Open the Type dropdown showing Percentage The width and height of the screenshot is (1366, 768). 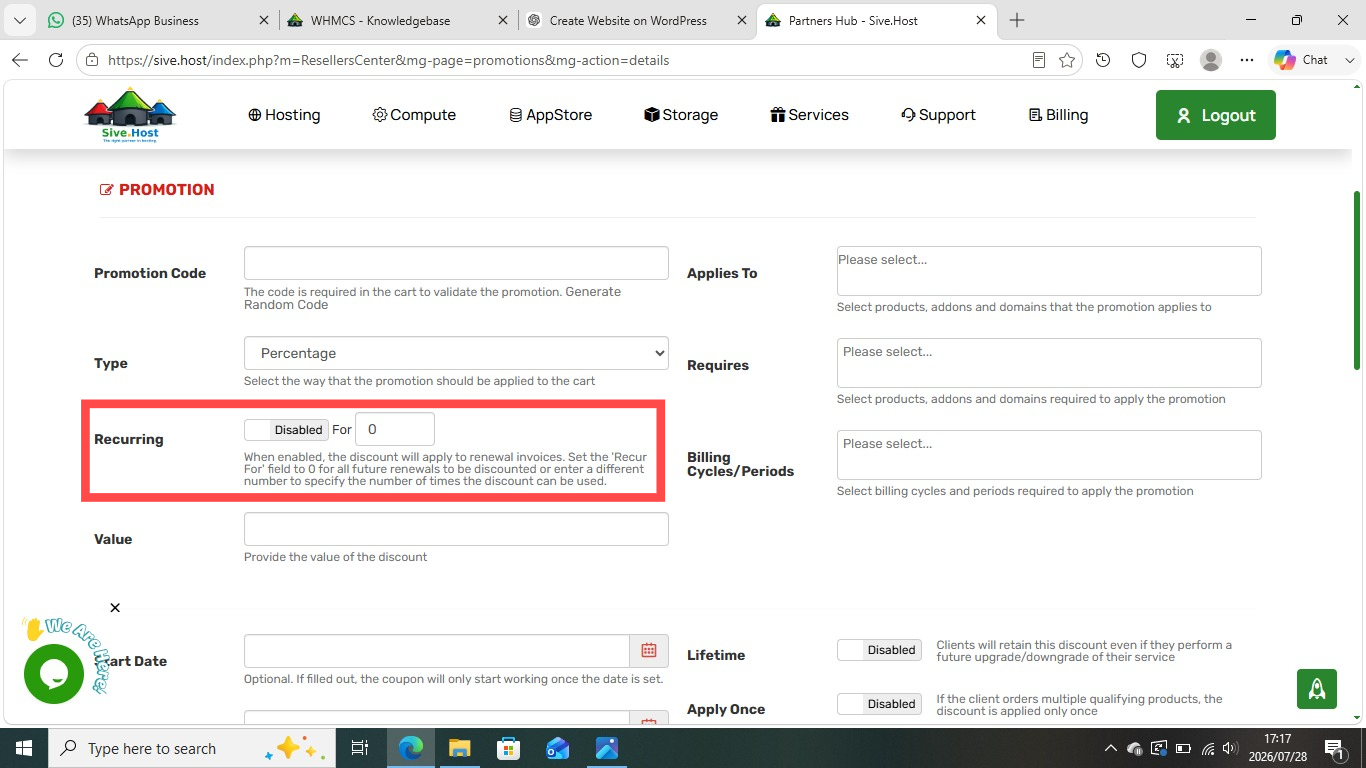(x=456, y=353)
